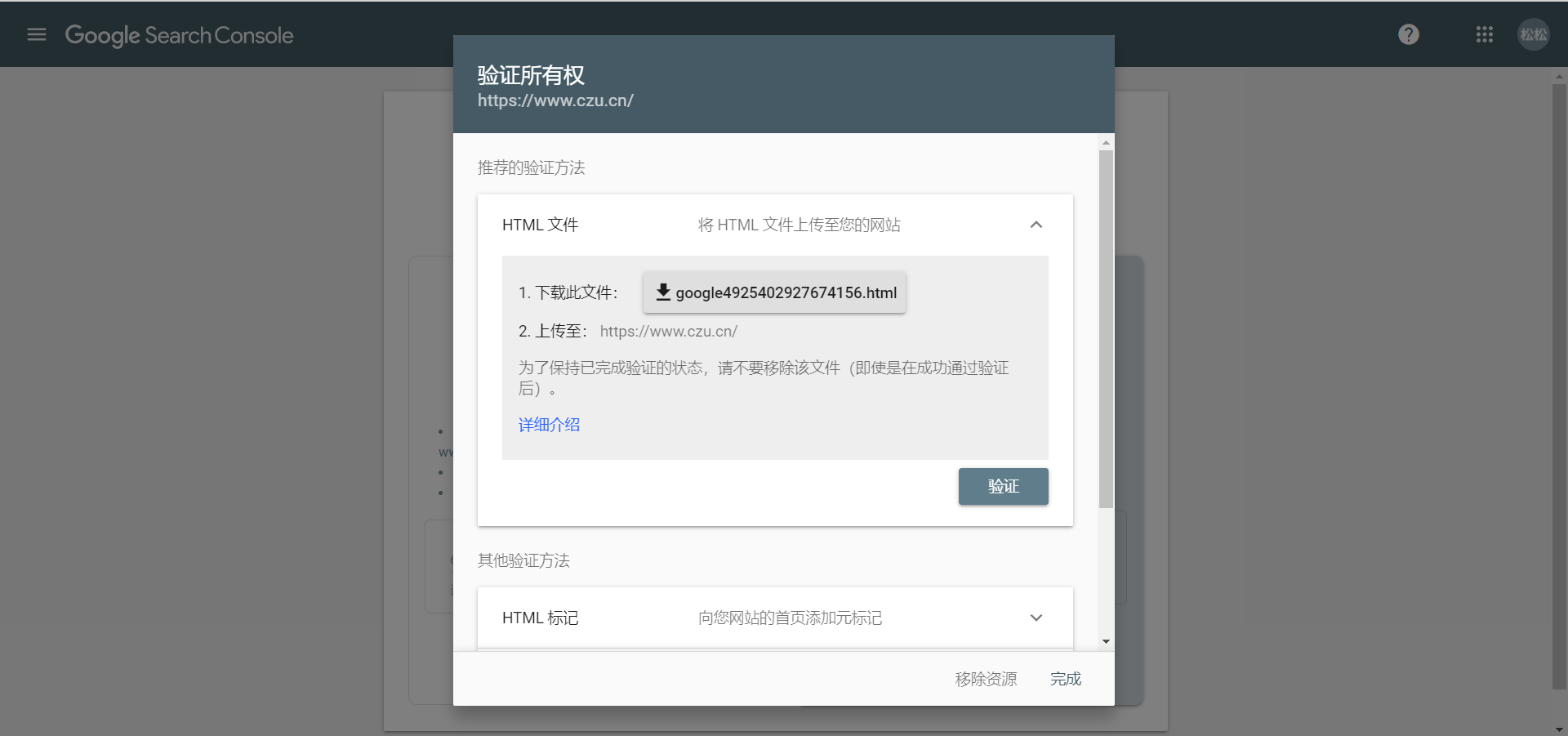The image size is (1568, 736).
Task: Open the Google apps grid
Action: (1484, 34)
